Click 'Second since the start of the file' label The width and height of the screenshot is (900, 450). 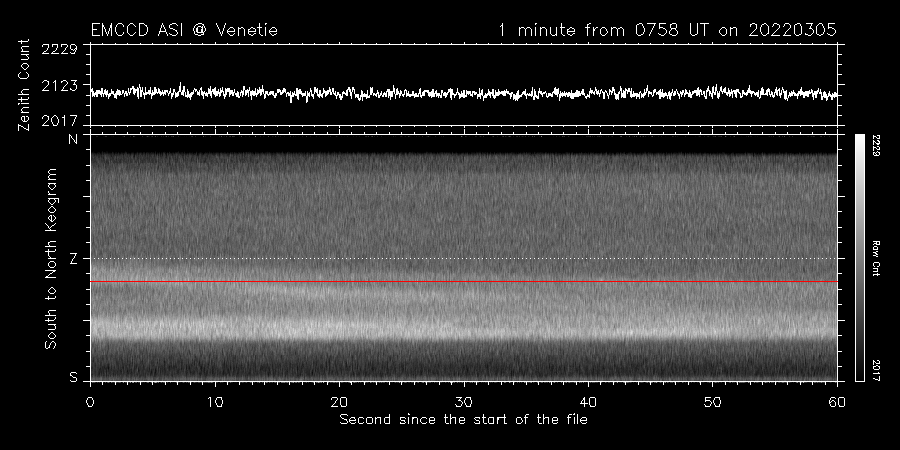[463, 420]
